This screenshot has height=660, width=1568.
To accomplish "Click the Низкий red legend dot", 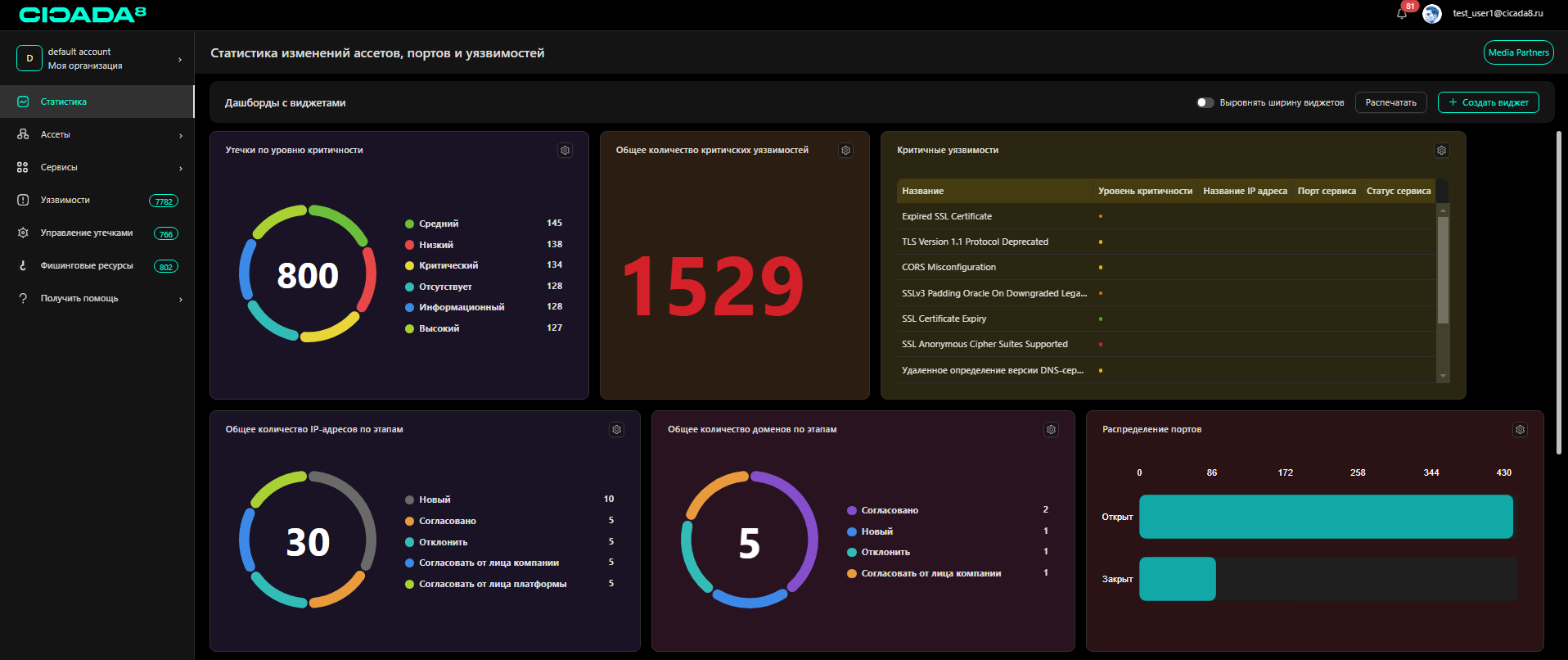I will [409, 245].
